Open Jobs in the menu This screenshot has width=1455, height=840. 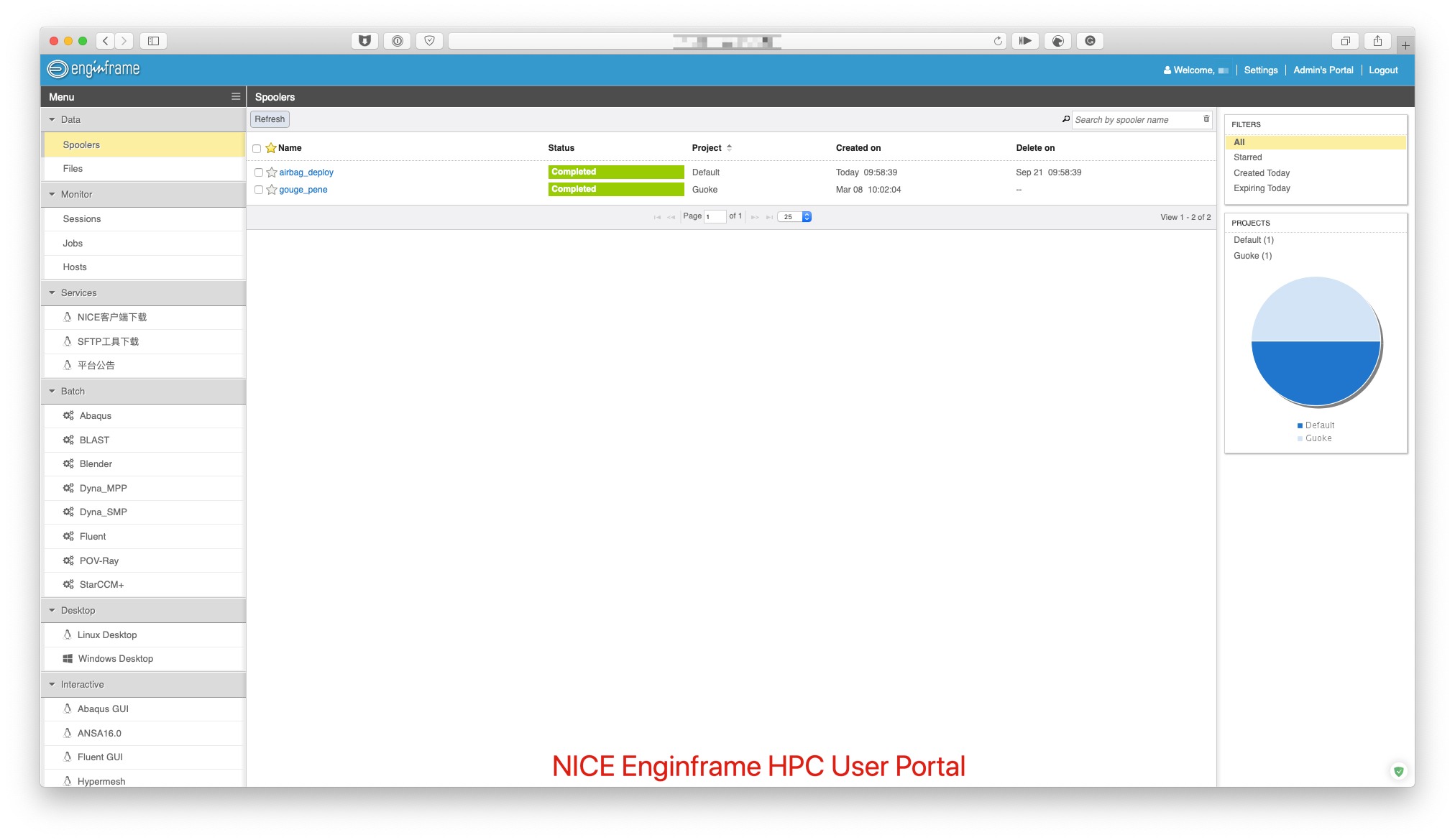coord(144,243)
